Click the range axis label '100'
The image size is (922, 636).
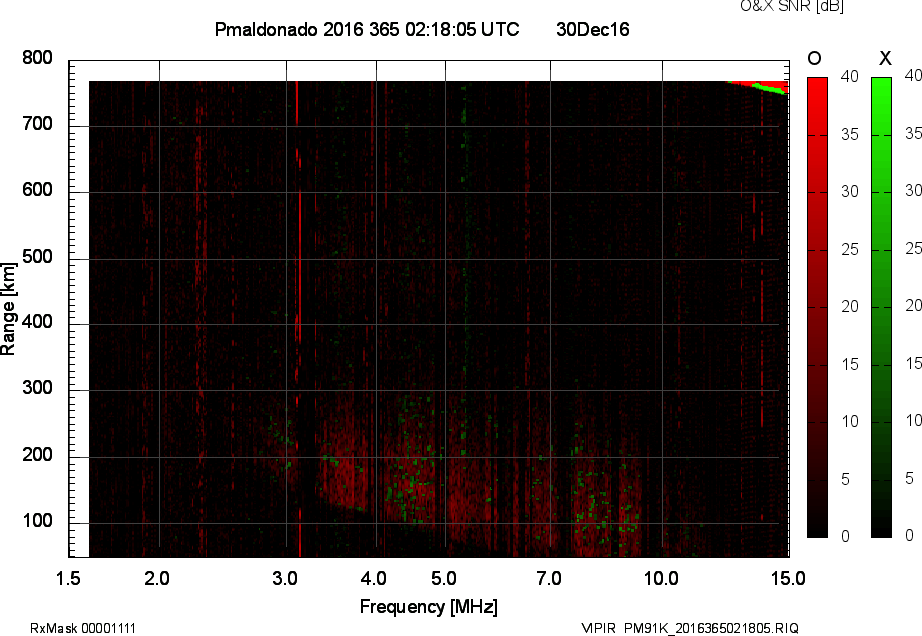38,521
